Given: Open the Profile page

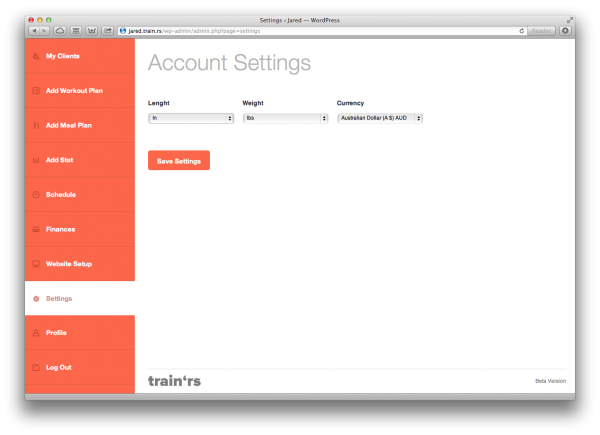Looking at the screenshot, I should pos(80,333).
